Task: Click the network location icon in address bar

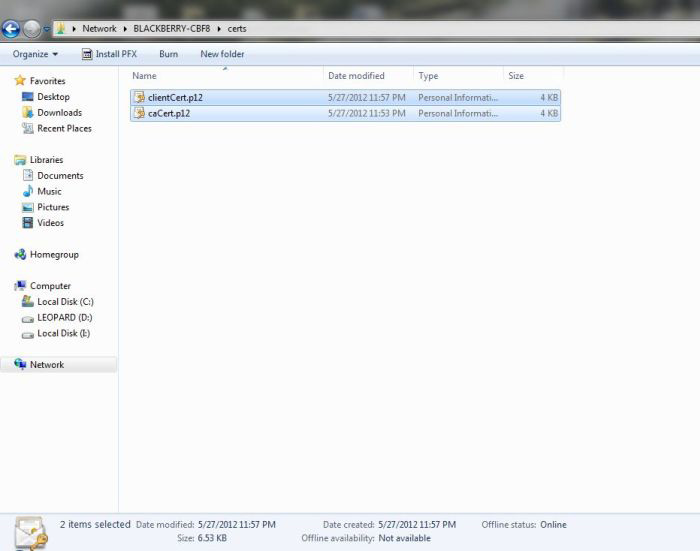Action: [x=60, y=29]
